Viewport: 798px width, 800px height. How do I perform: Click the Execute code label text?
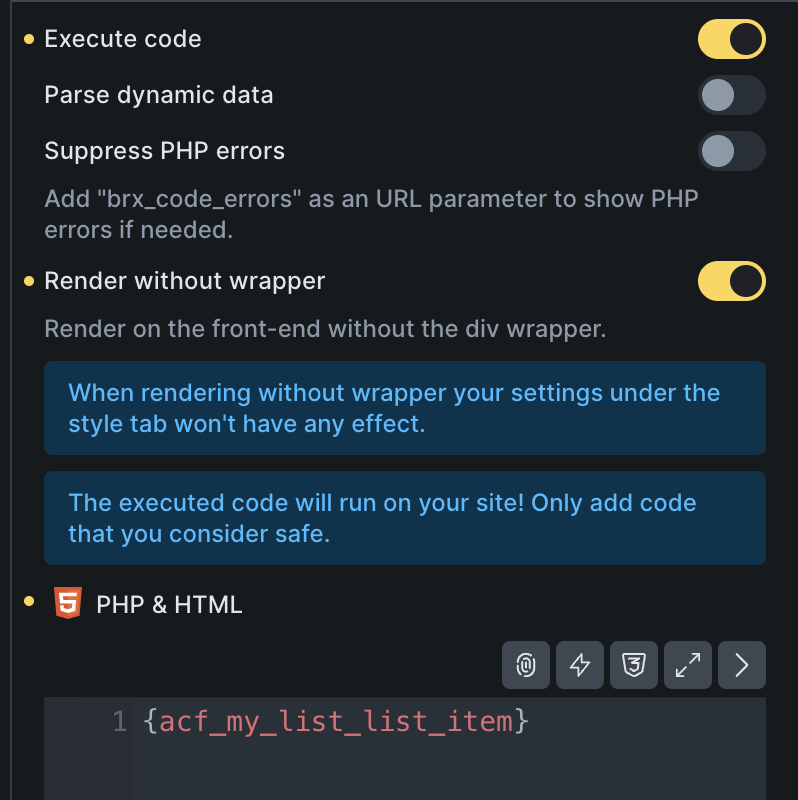tap(123, 40)
